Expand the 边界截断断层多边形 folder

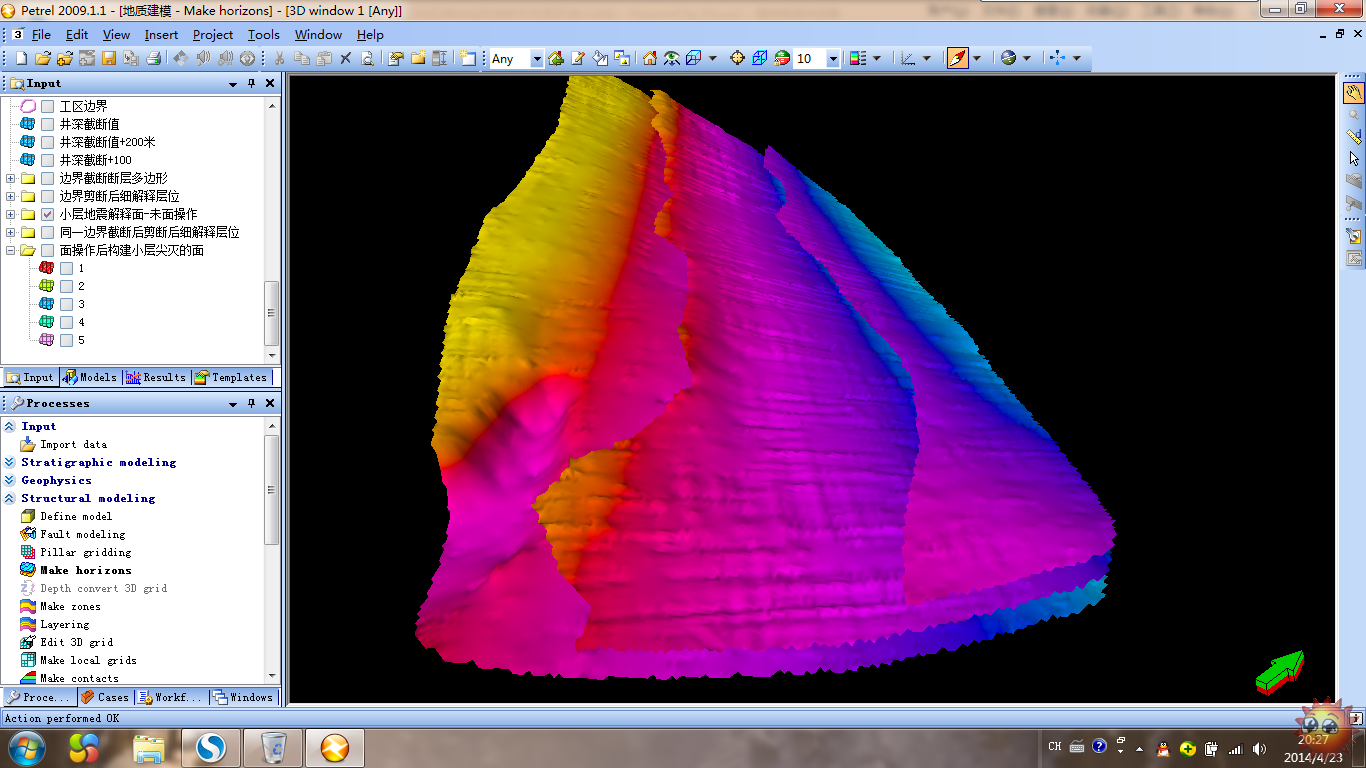(x=11, y=178)
